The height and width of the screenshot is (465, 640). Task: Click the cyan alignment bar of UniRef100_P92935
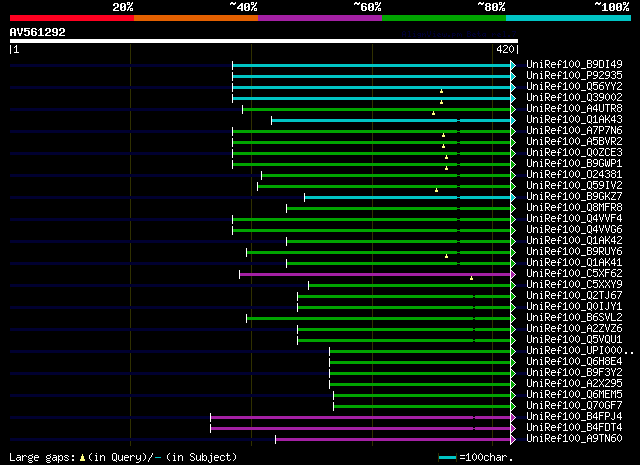[x=371, y=76]
